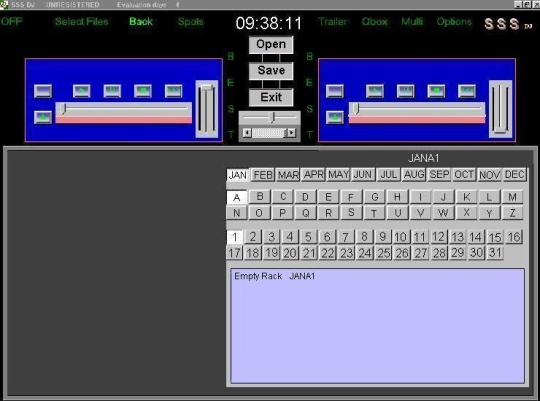Click left deck position slider
540x401 pixels.
coord(124,109)
